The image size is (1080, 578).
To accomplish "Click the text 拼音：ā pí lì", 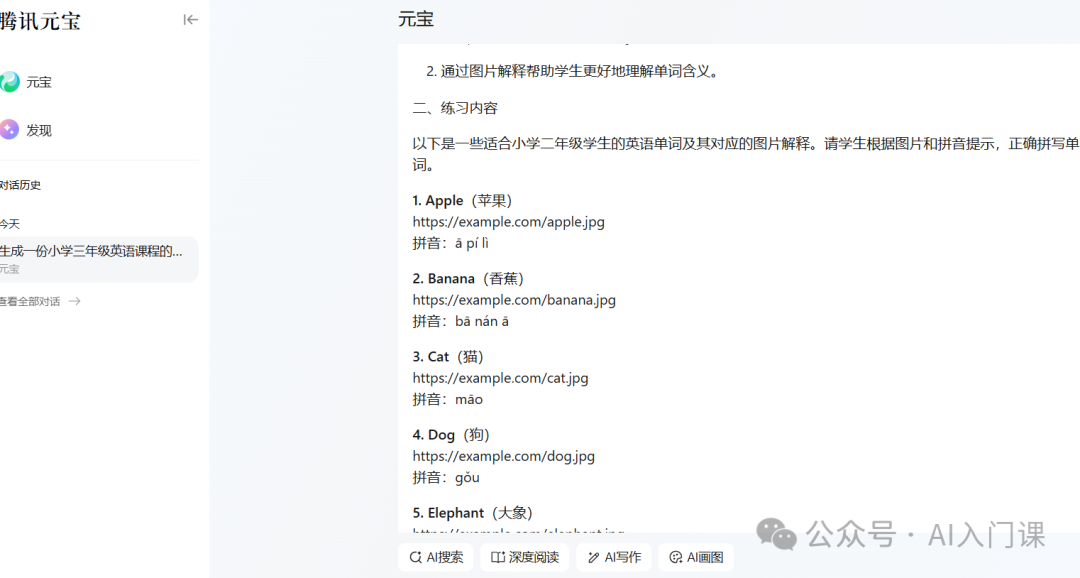I will (x=450, y=243).
